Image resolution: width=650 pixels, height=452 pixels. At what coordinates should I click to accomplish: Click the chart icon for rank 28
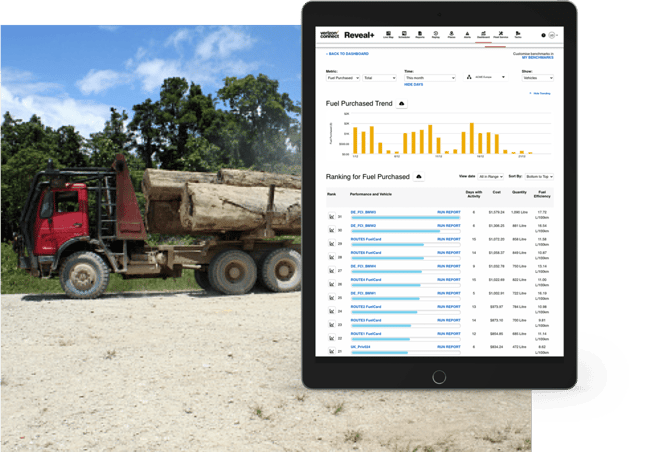(332, 257)
